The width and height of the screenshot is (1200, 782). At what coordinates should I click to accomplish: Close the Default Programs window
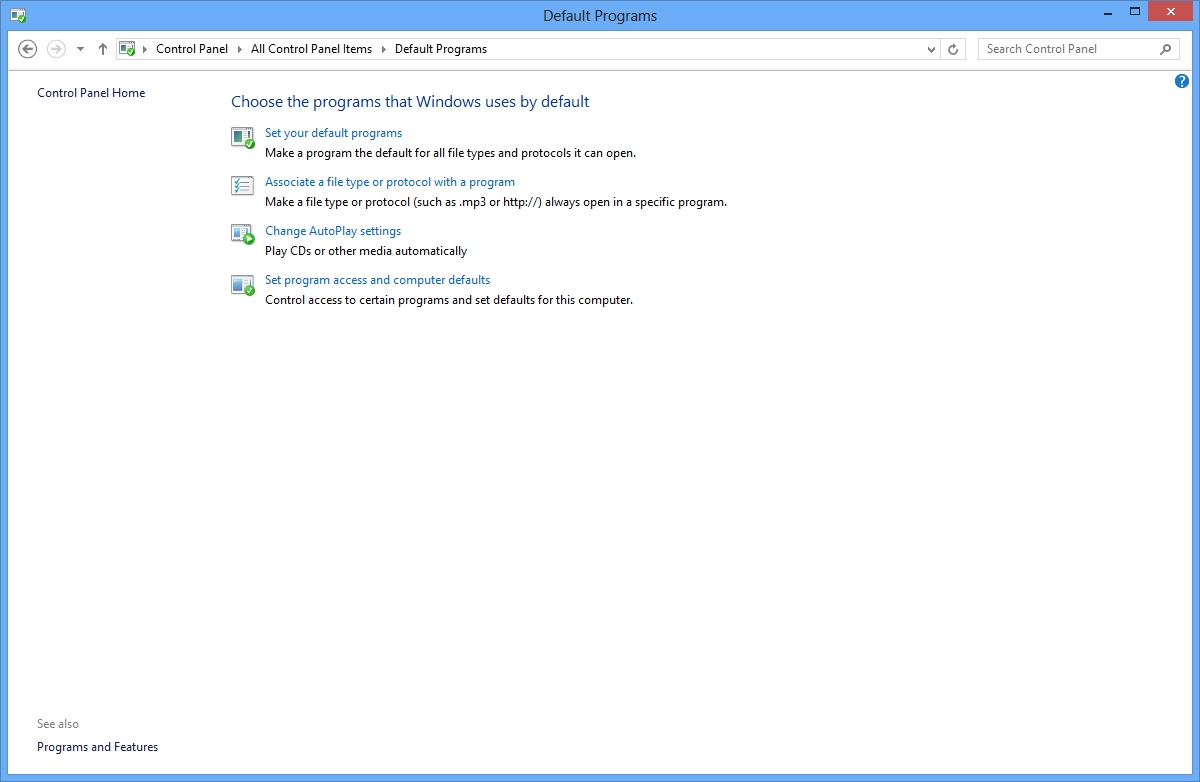pyautogui.click(x=1171, y=12)
